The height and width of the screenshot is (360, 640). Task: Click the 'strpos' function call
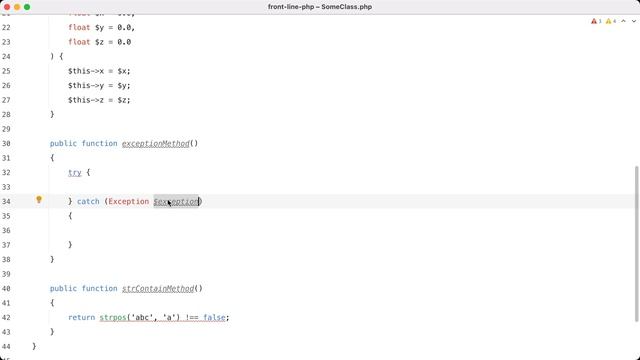pos(113,318)
